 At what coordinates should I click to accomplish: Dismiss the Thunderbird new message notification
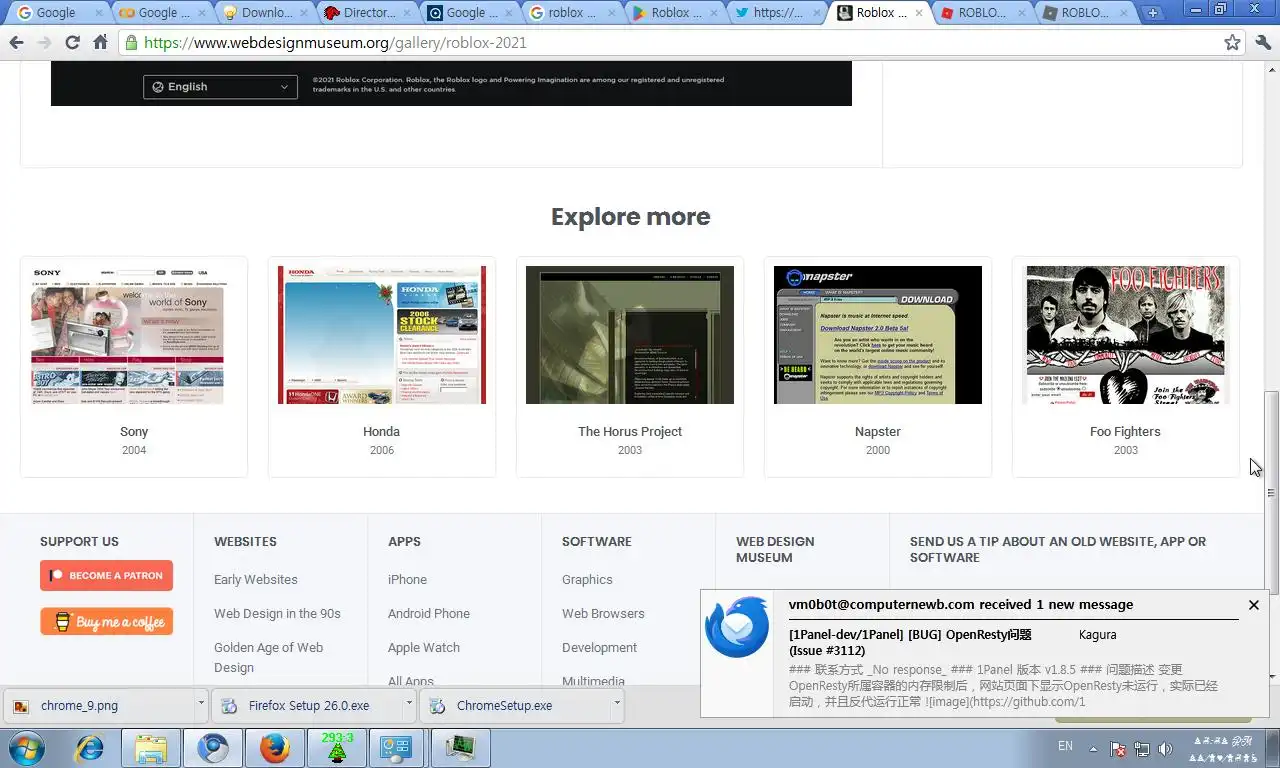[1254, 605]
